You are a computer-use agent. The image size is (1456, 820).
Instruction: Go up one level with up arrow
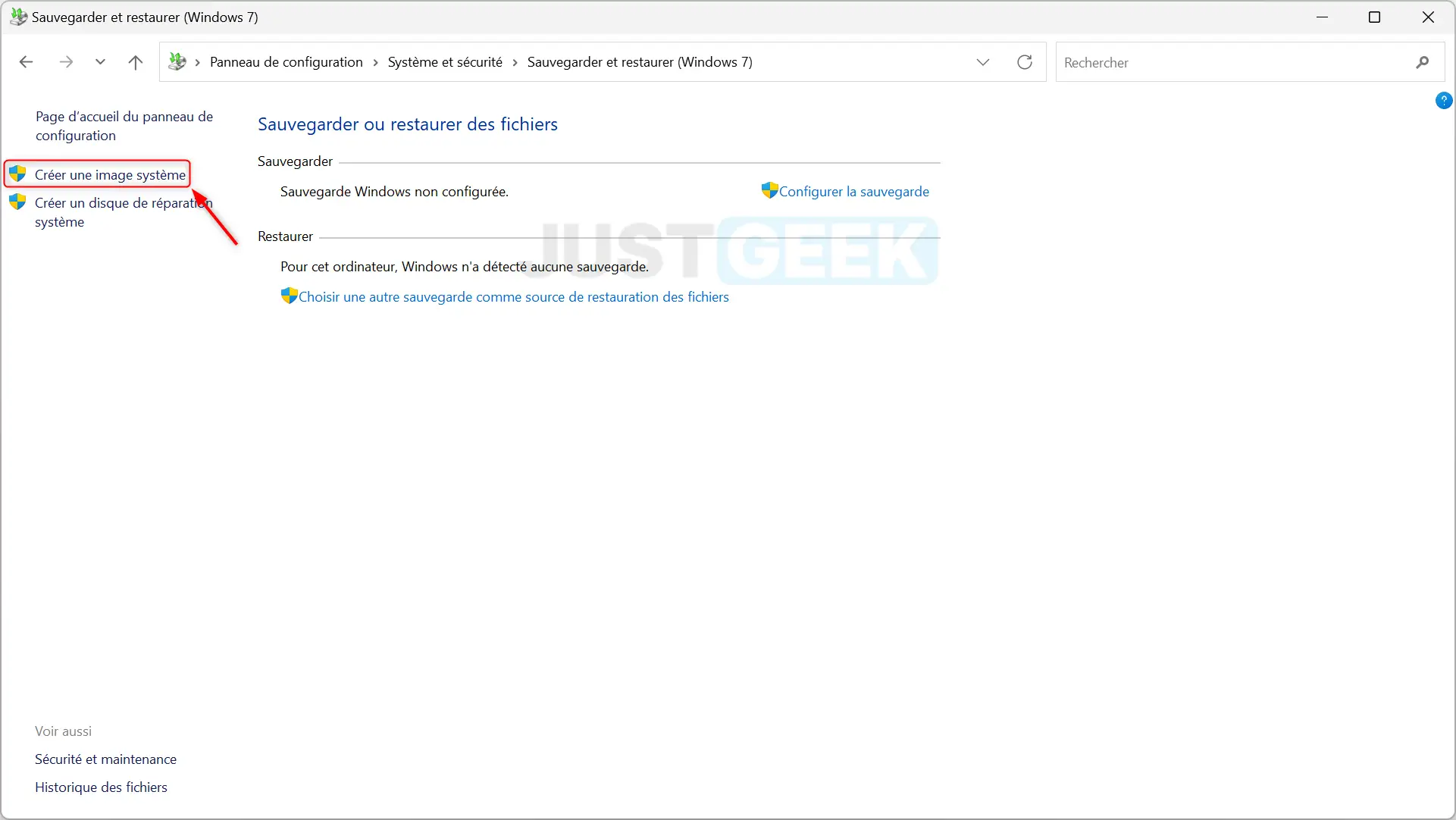point(136,62)
